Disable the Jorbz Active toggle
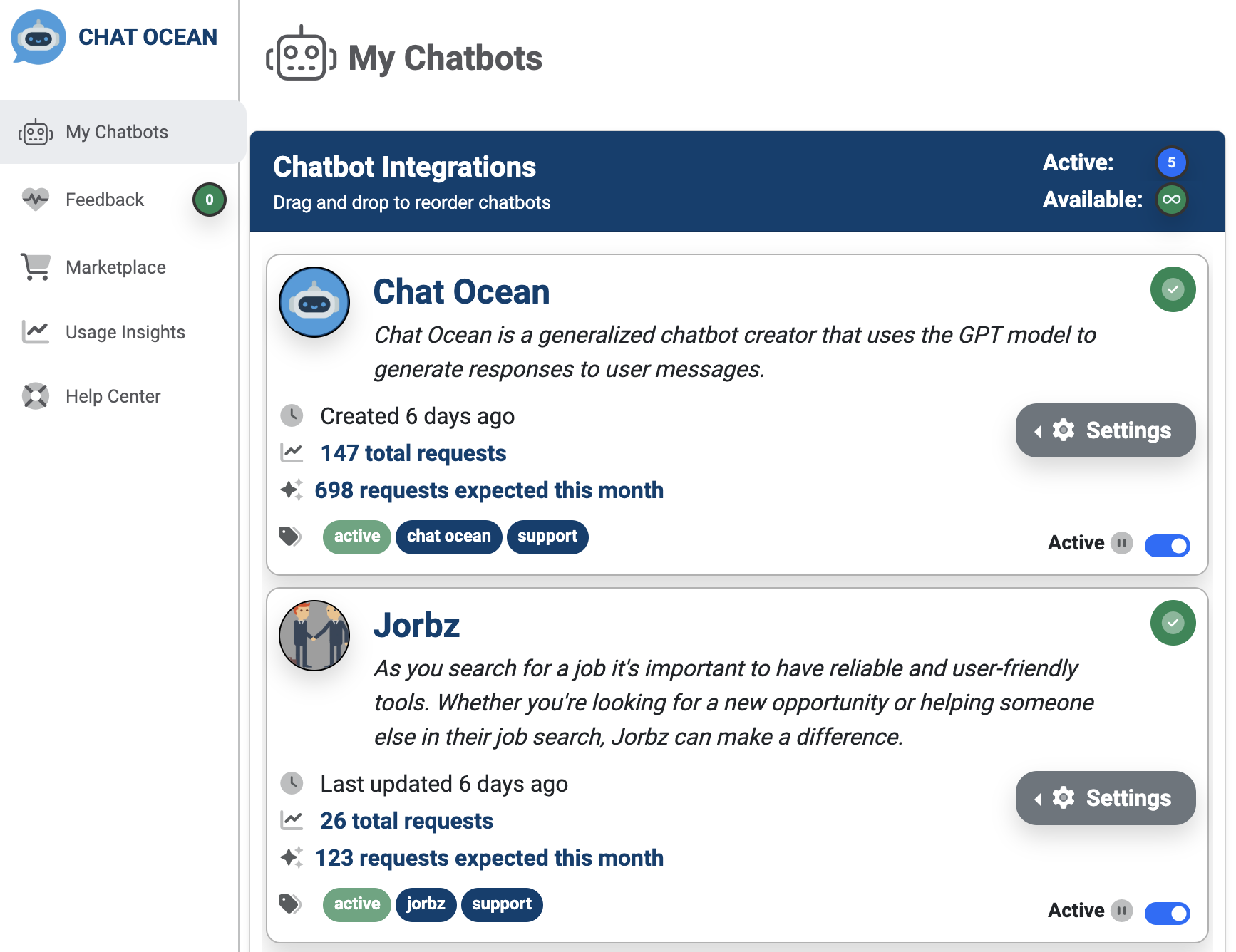Image resolution: width=1236 pixels, height=952 pixels. tap(1167, 914)
